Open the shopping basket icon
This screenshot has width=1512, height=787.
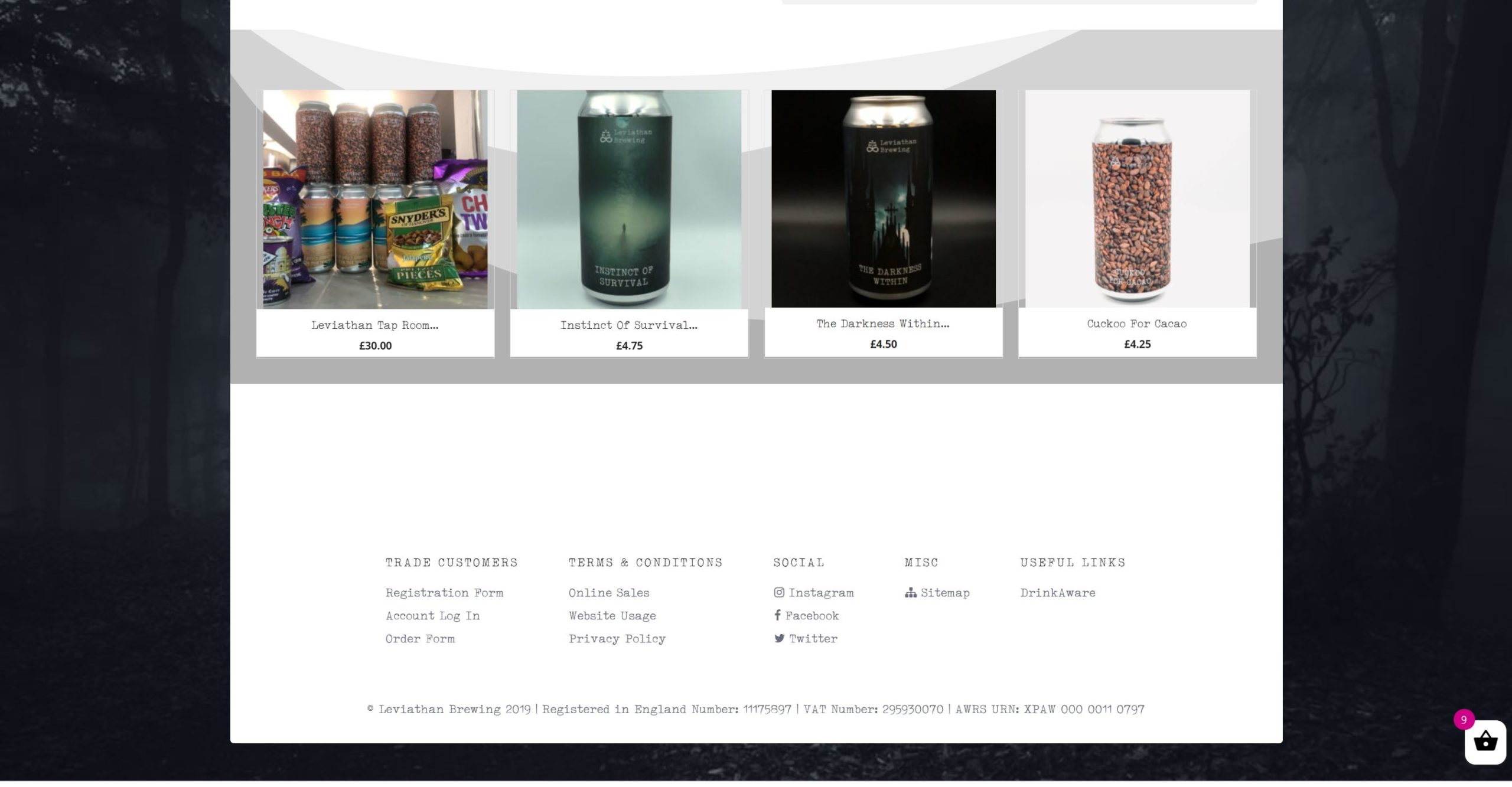pos(1485,742)
